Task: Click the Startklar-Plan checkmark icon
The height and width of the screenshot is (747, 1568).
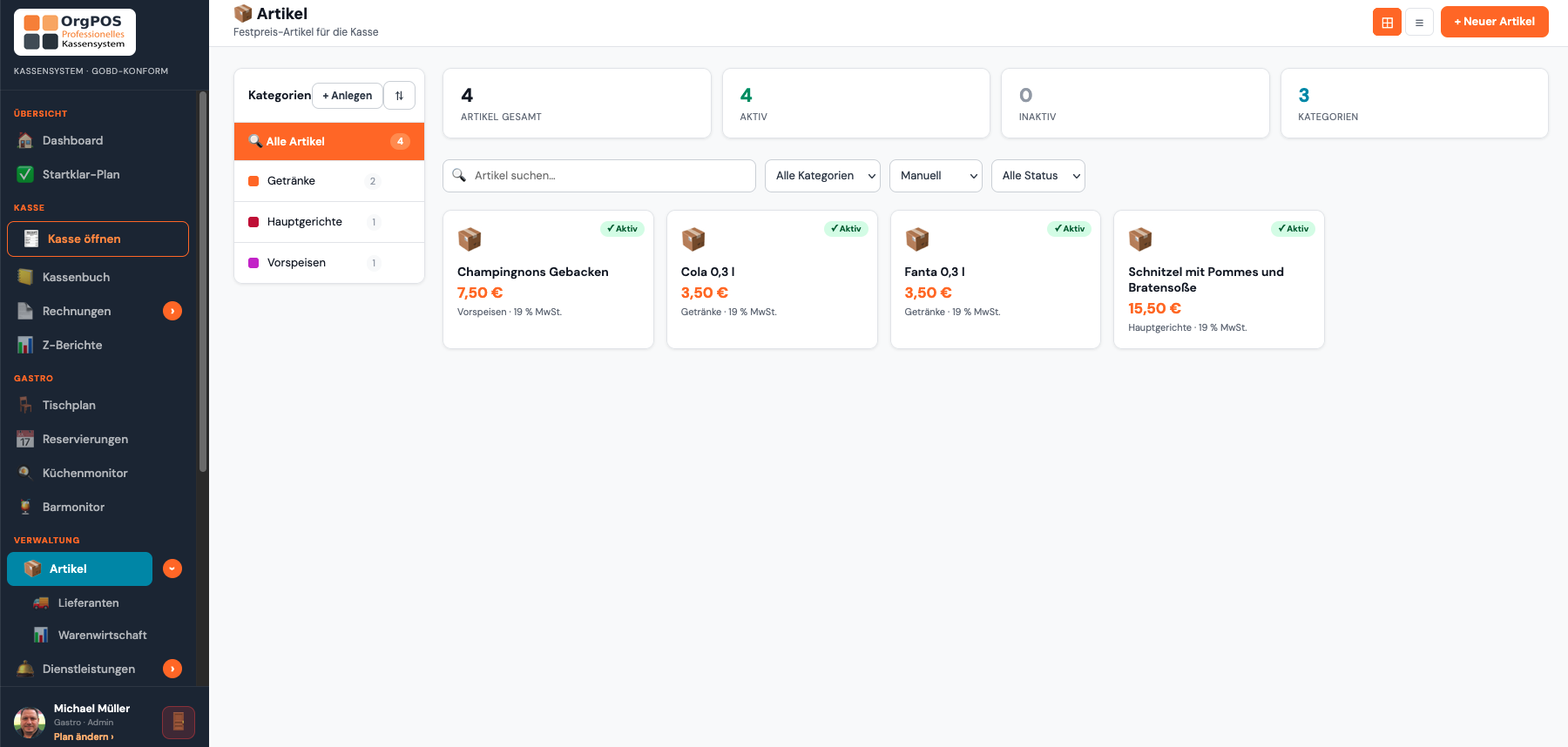Action: pyautogui.click(x=25, y=174)
